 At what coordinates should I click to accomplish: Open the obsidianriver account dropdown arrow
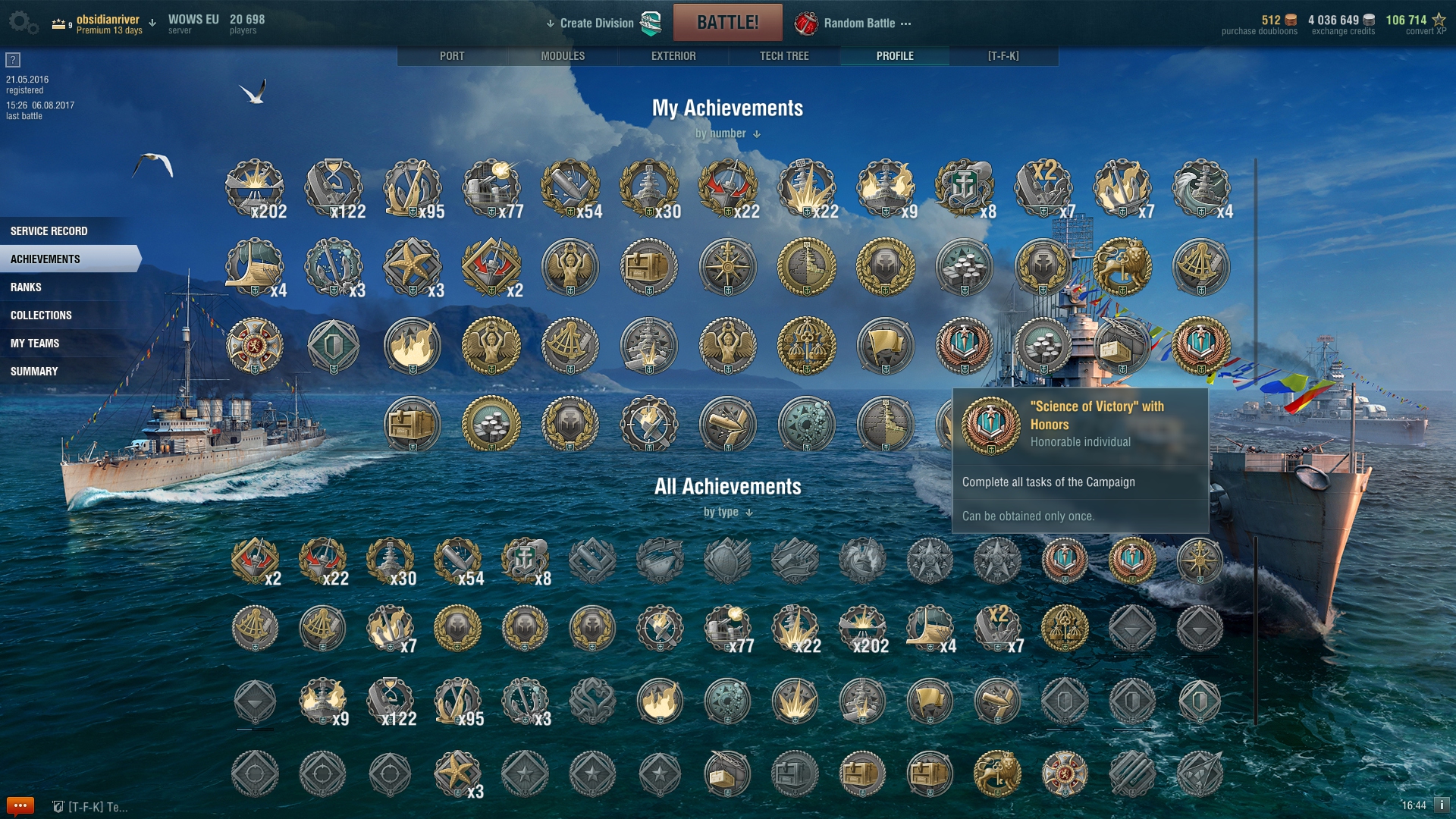coord(152,23)
